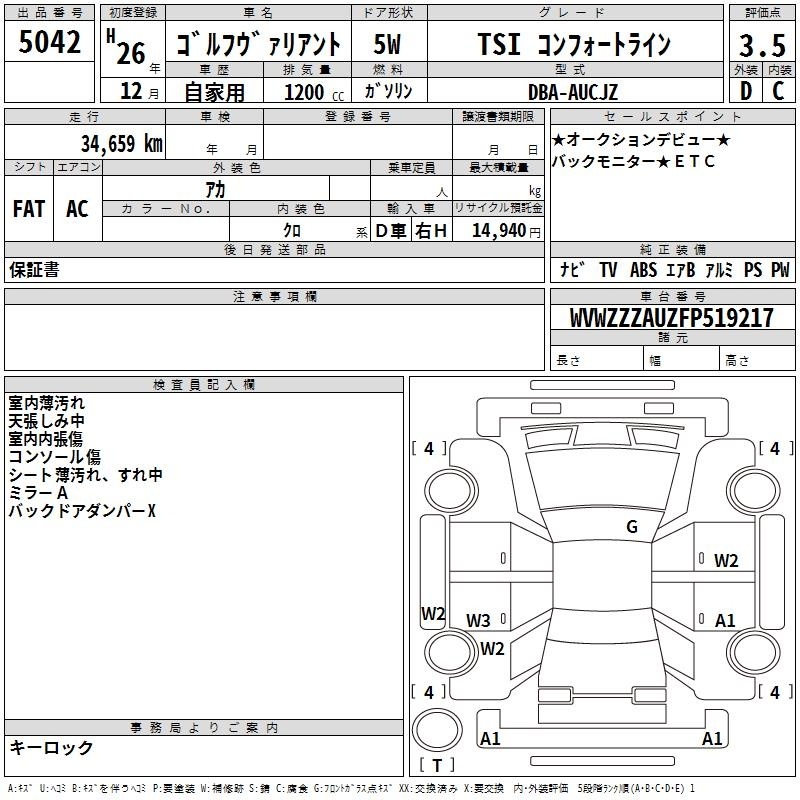Click the W3 damage mark on diagram
The width and height of the screenshot is (800, 800).
478,620
